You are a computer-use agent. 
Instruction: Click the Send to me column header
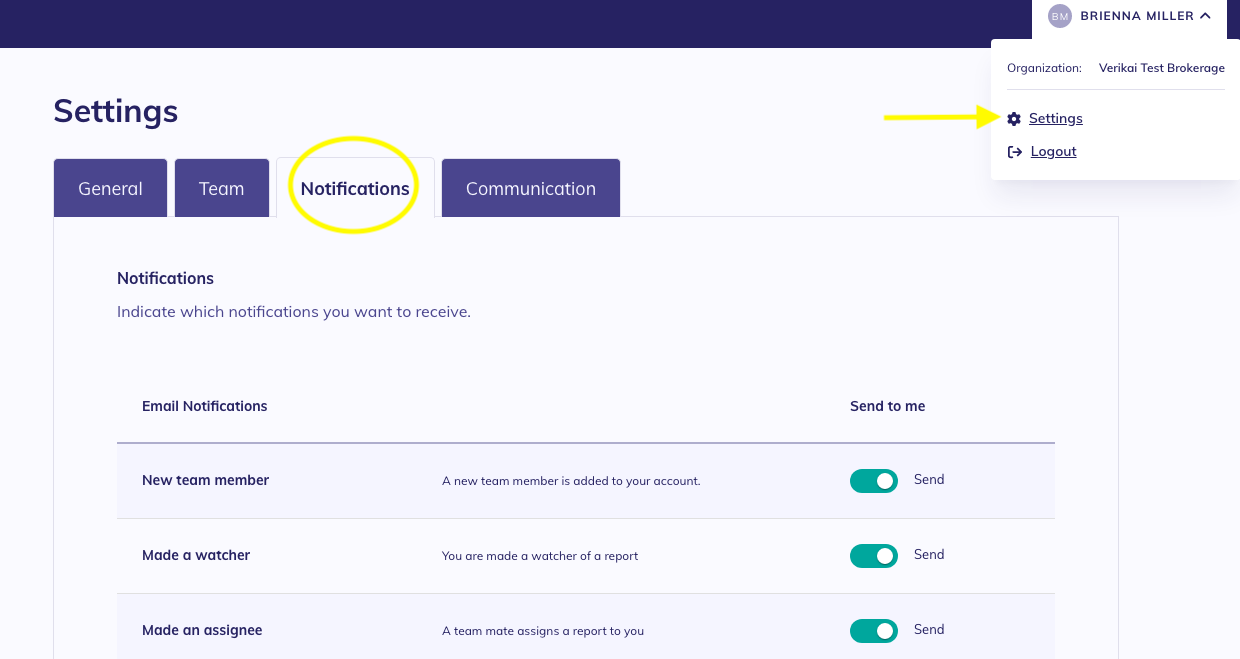point(887,406)
